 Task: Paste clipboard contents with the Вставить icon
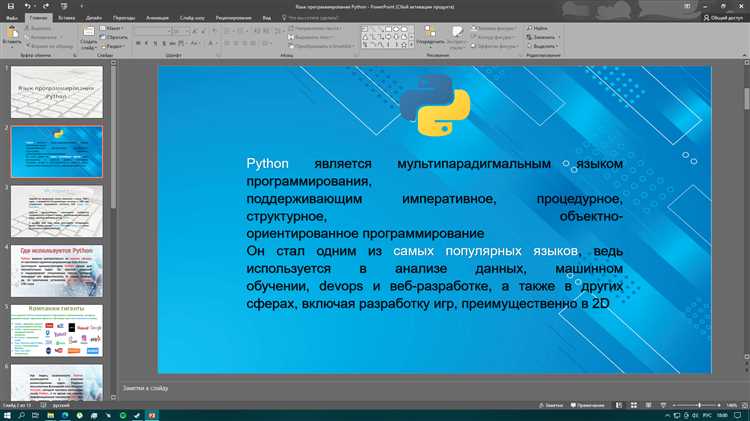(11, 36)
